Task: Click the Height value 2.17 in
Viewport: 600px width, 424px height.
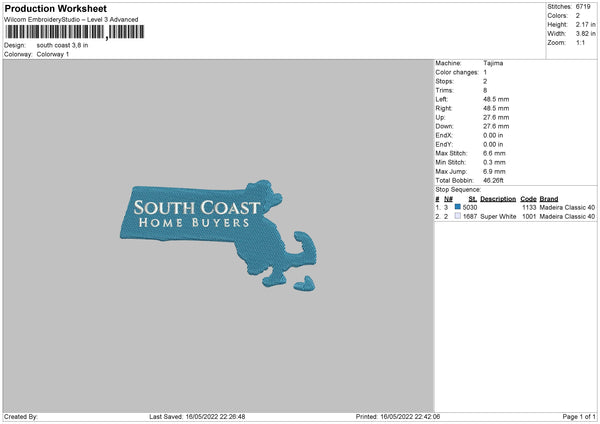Action: click(586, 24)
